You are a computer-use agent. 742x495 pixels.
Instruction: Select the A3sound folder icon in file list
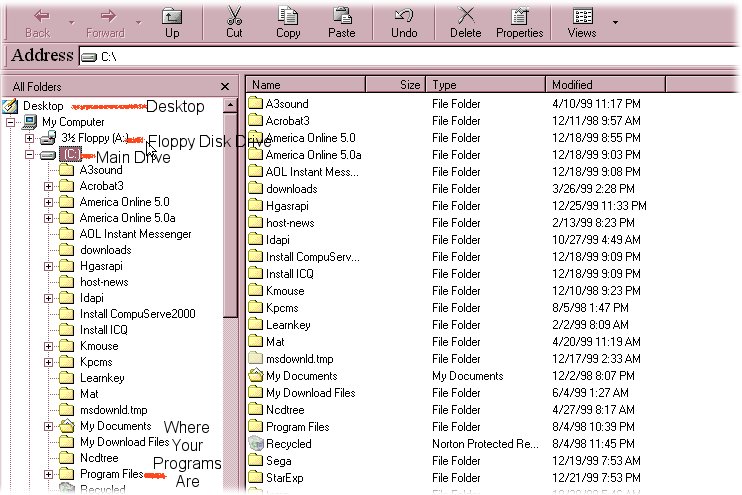point(256,103)
